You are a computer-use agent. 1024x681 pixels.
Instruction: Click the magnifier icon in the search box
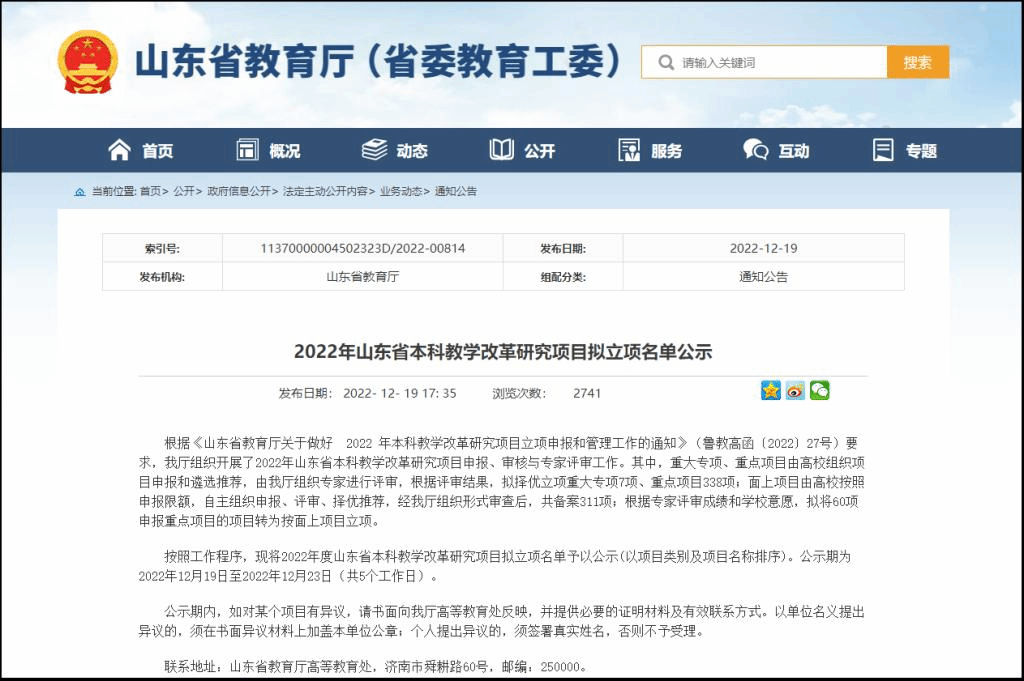point(665,62)
